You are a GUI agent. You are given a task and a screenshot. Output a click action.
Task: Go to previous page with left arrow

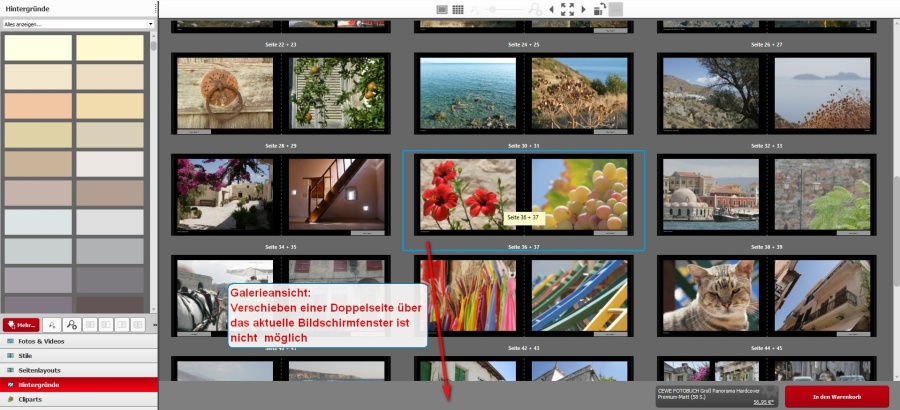pyautogui.click(x=551, y=9)
